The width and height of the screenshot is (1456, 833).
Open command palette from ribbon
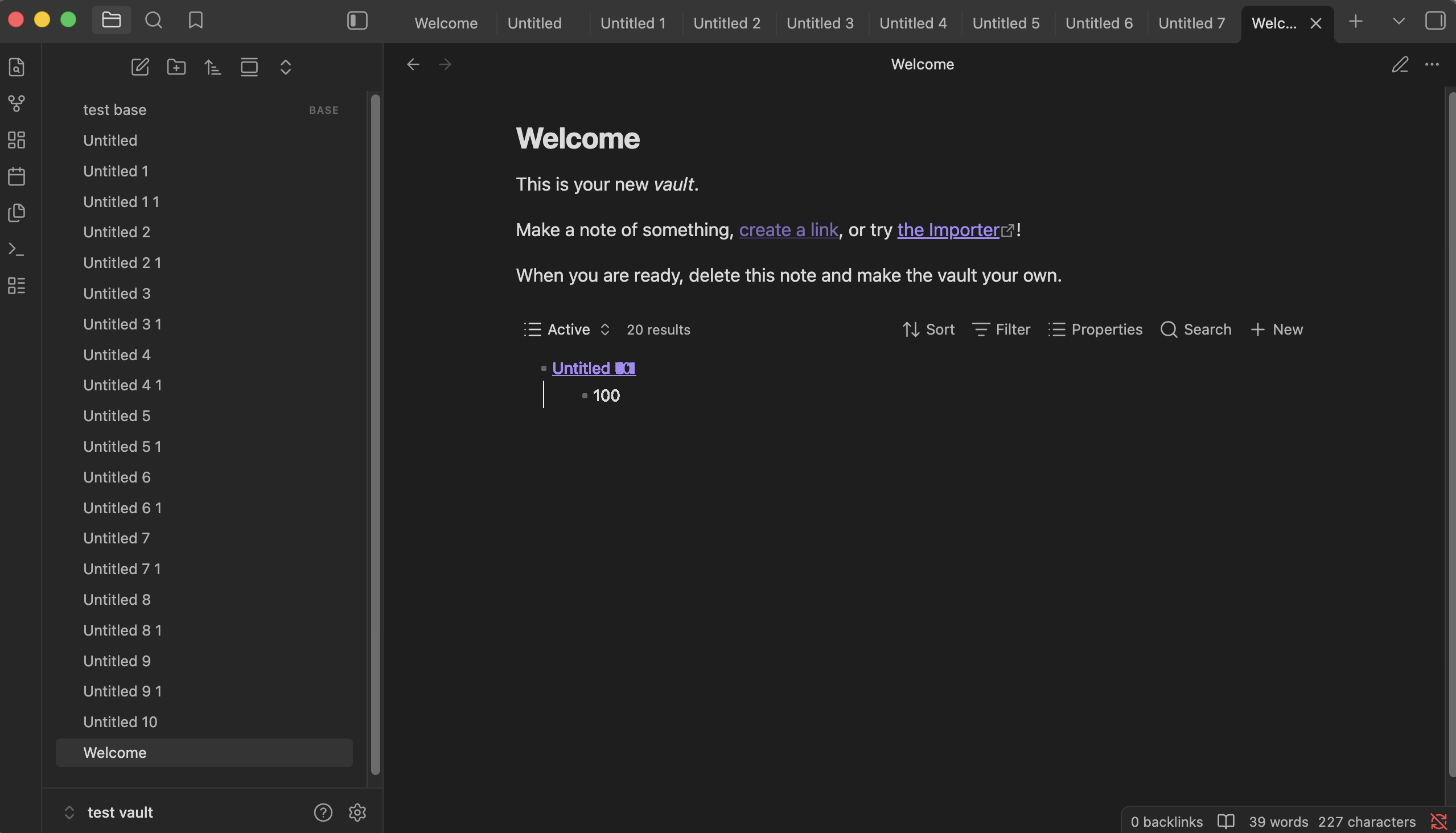[17, 249]
